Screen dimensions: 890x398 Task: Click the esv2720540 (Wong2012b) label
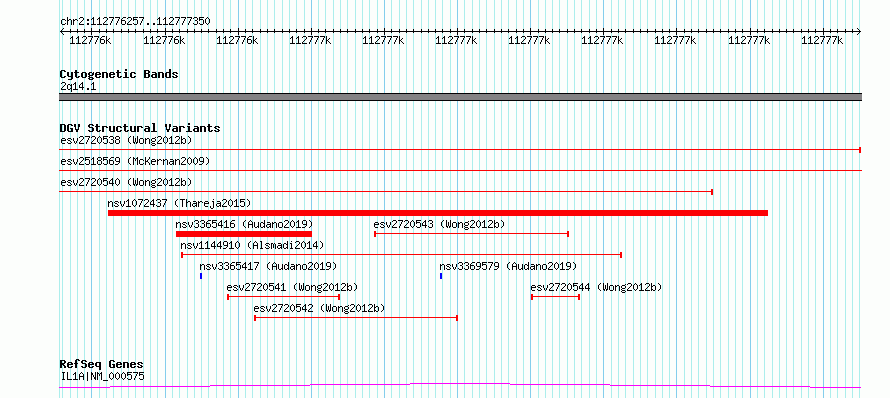click(x=126, y=182)
